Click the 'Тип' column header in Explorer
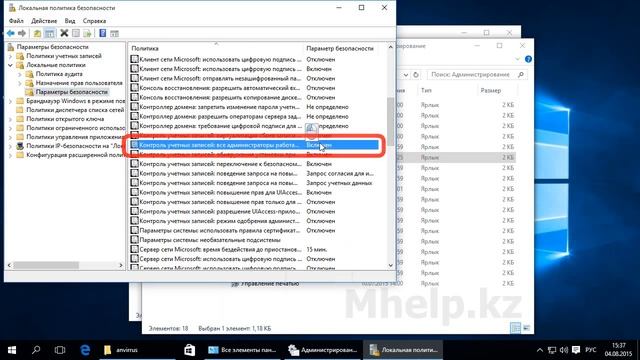The width and height of the screenshot is (640, 360). [426, 90]
